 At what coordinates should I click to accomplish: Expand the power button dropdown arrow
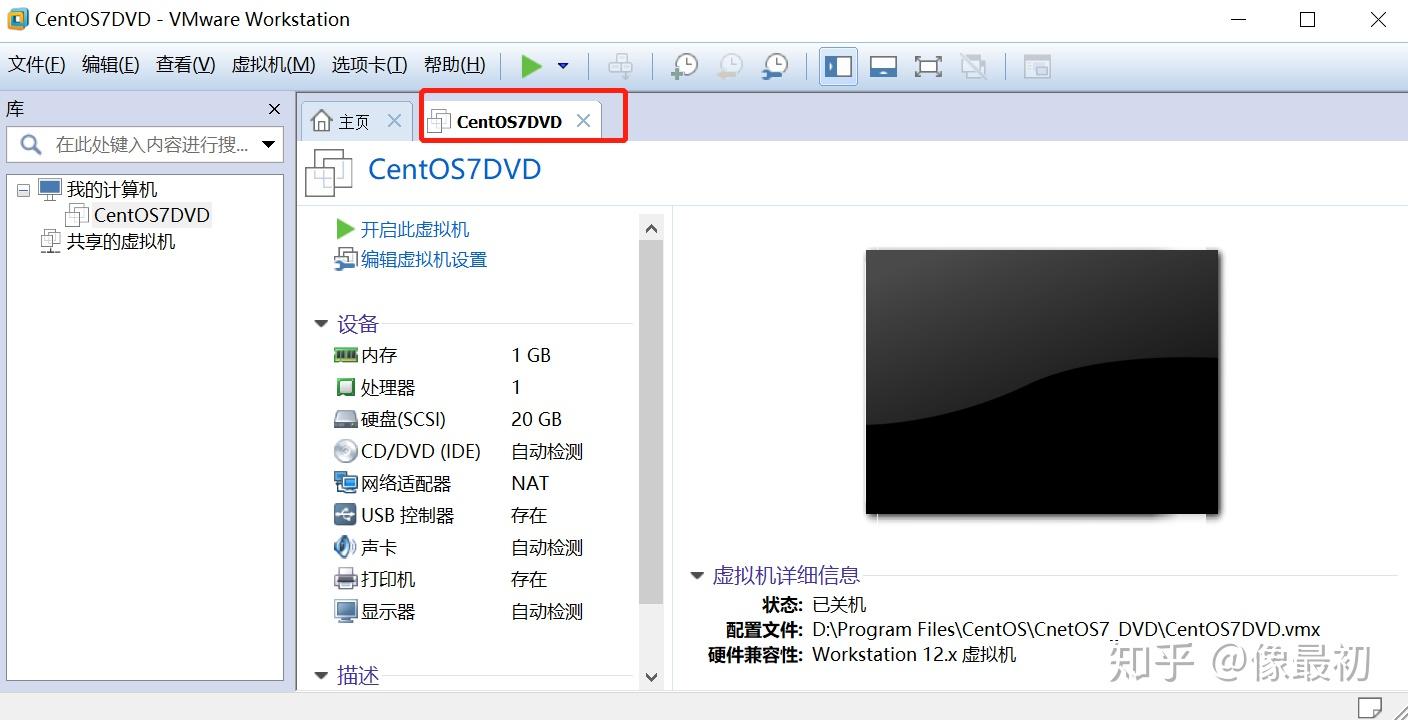[562, 66]
